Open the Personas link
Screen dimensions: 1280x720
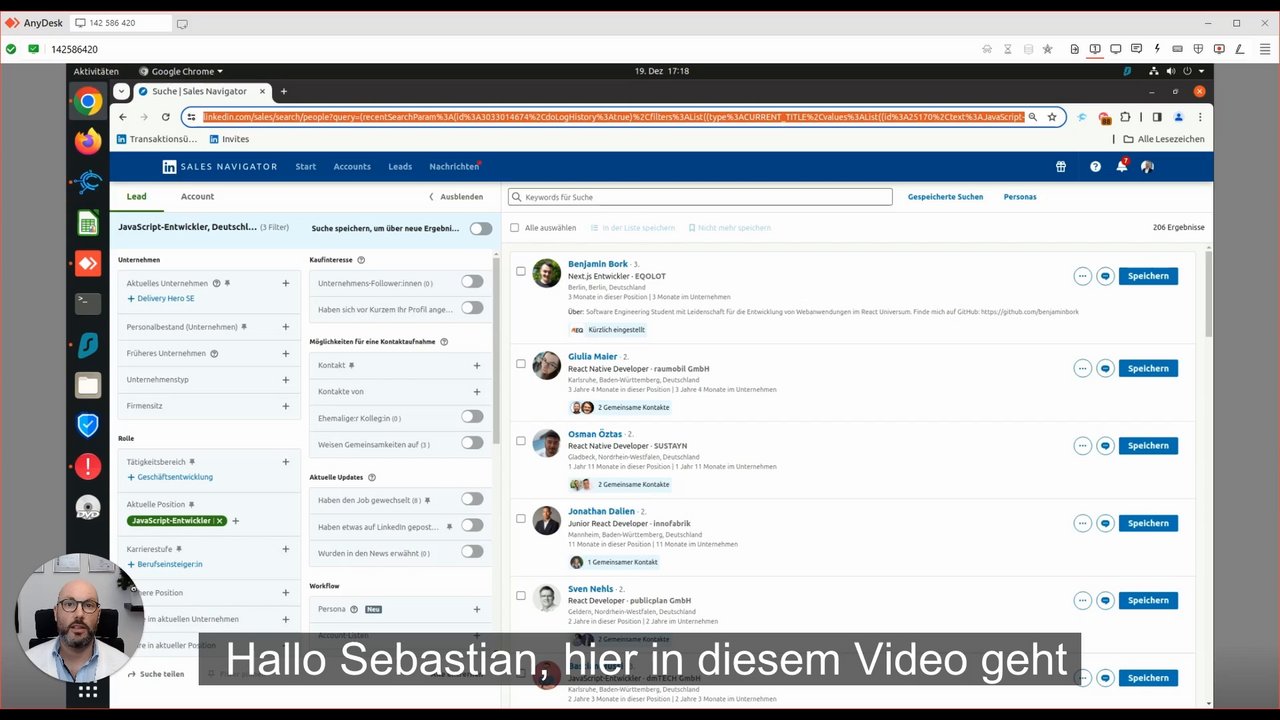1020,197
